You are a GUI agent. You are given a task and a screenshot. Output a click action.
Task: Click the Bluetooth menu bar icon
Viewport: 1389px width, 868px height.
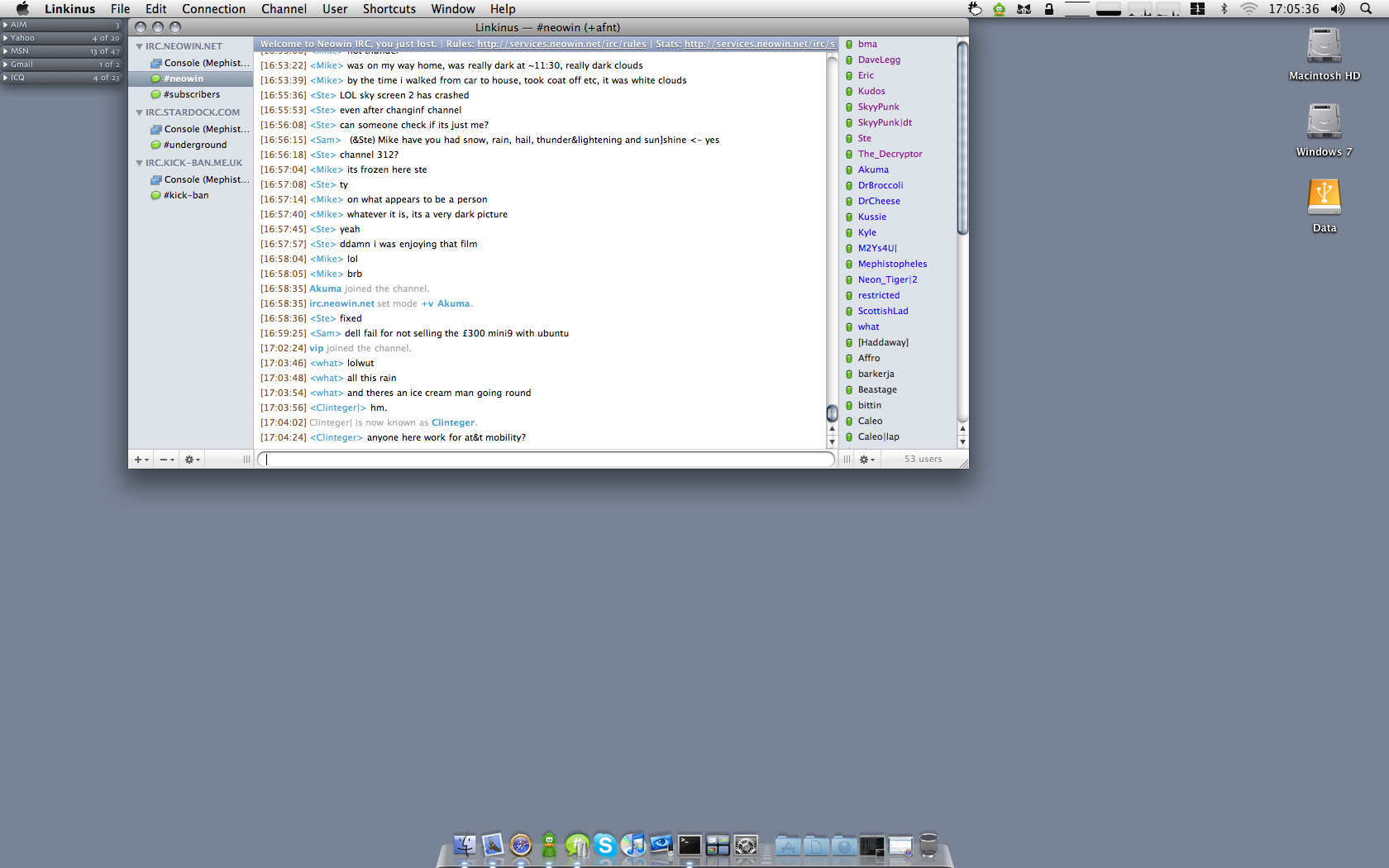click(x=1224, y=9)
